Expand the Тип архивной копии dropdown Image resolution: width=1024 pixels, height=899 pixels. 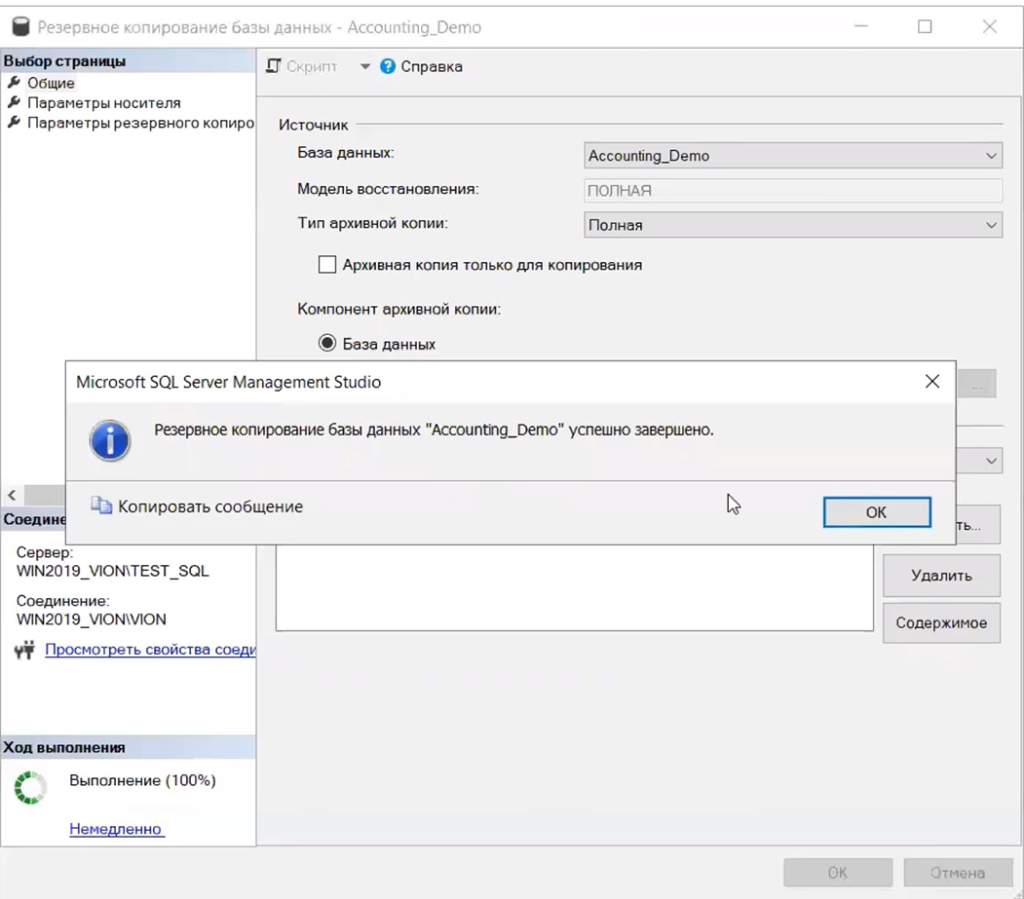coord(792,225)
